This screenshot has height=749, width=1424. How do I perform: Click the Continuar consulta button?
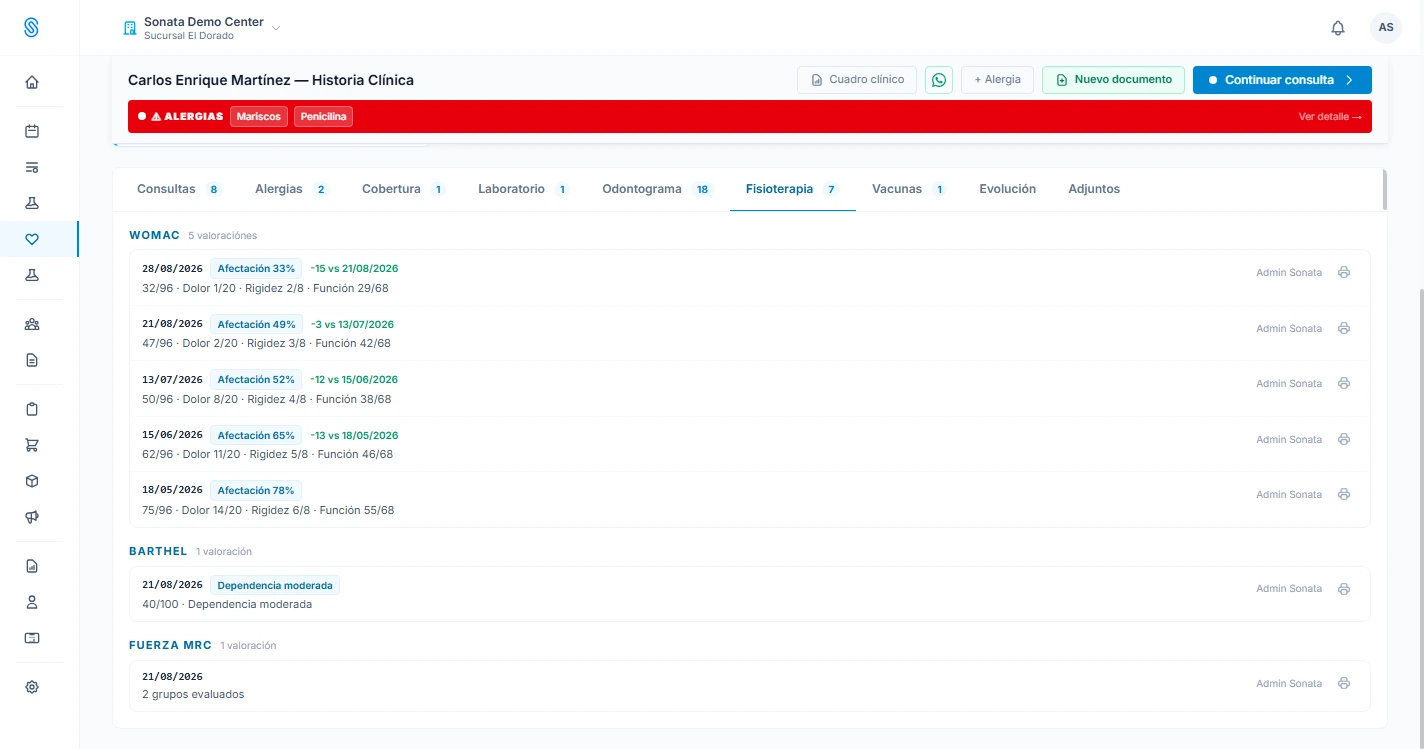(1282, 80)
